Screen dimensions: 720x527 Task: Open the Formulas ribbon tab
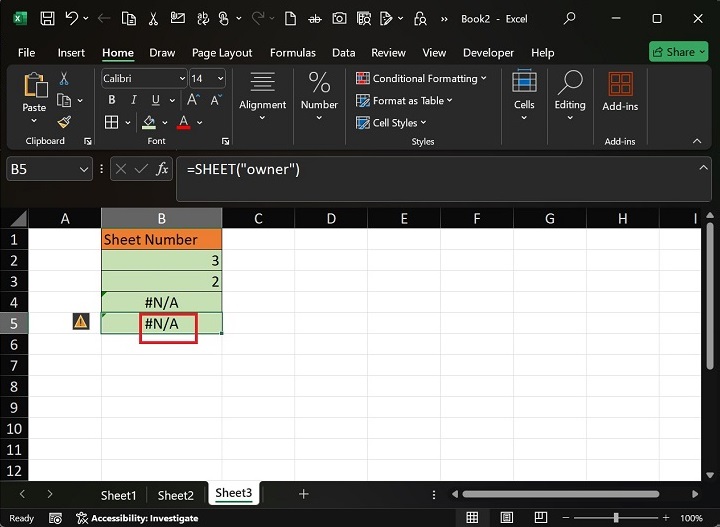(x=292, y=53)
